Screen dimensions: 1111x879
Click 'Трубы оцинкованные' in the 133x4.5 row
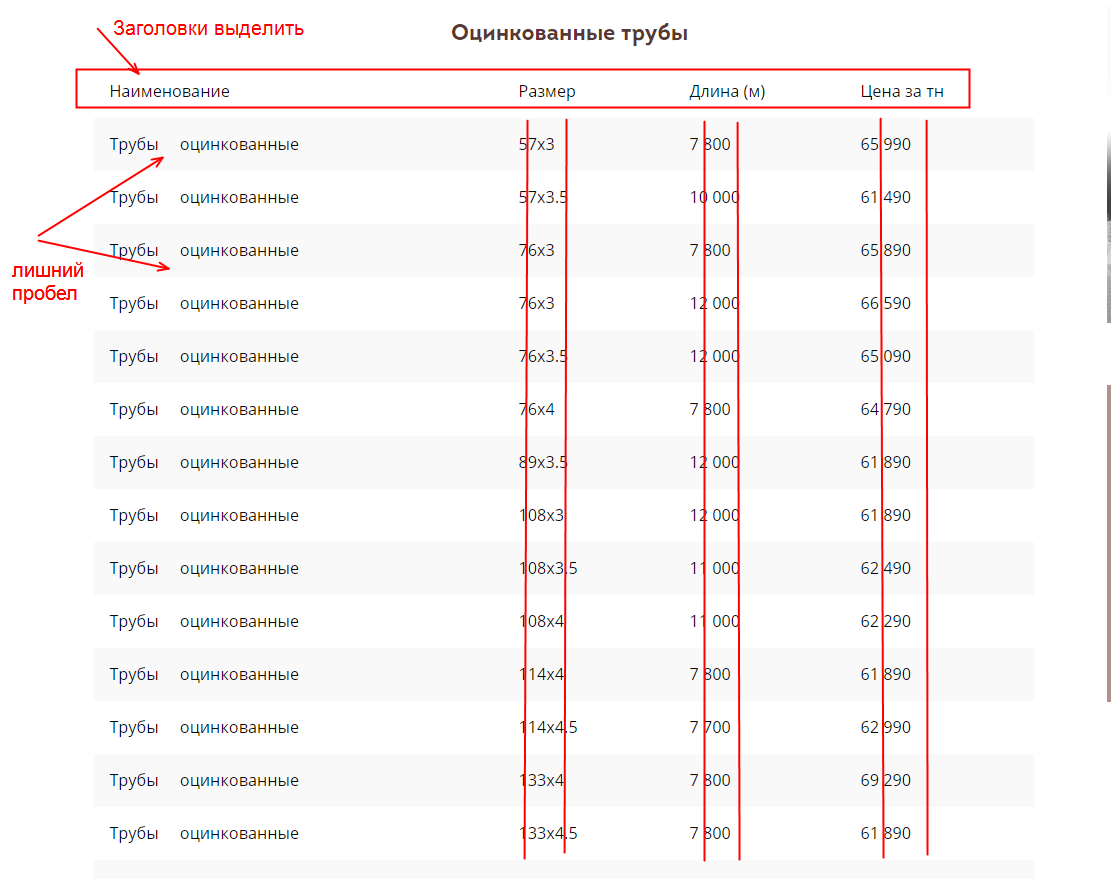(x=204, y=834)
